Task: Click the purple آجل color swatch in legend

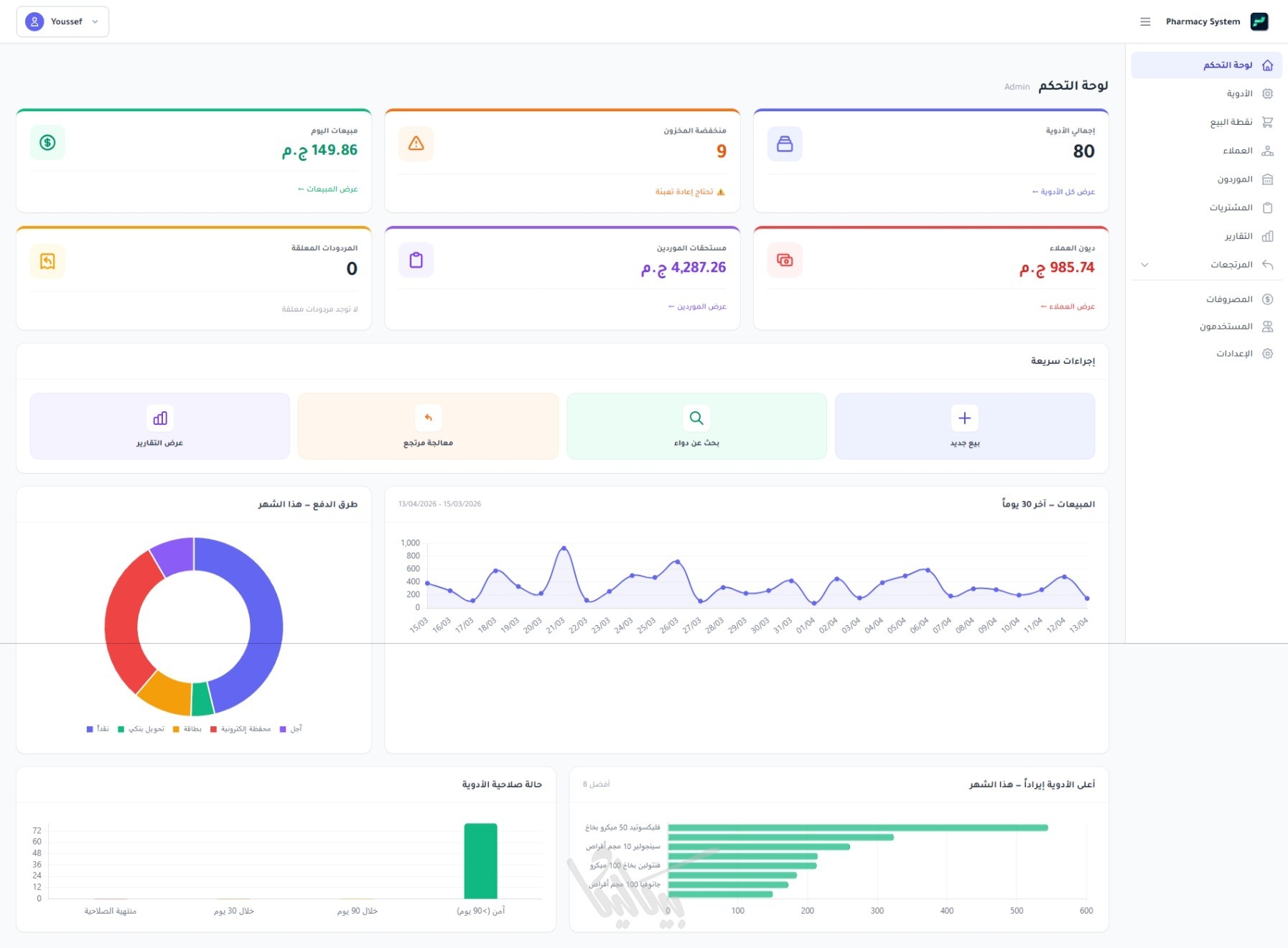Action: (x=283, y=729)
